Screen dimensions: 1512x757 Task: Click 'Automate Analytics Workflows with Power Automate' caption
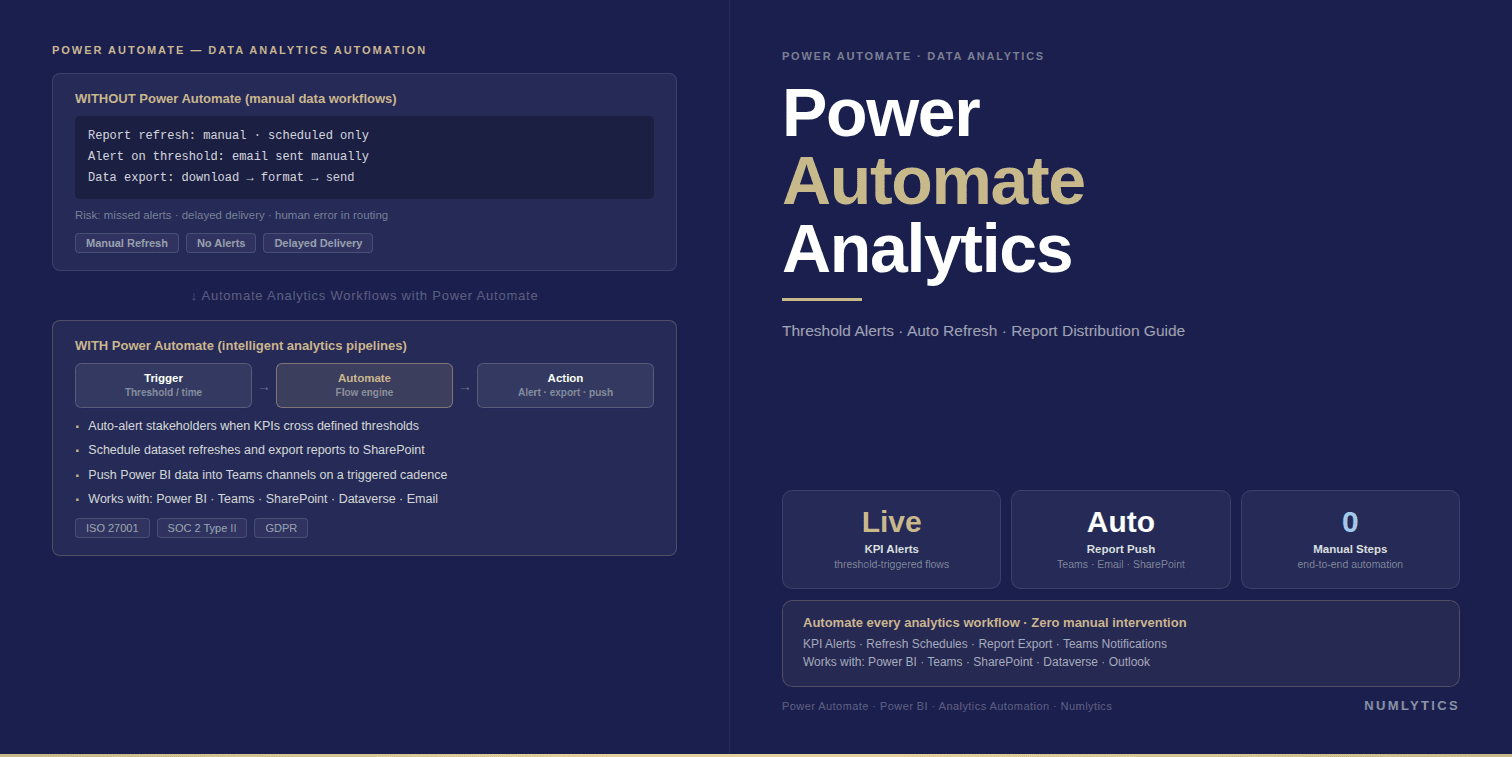(364, 296)
